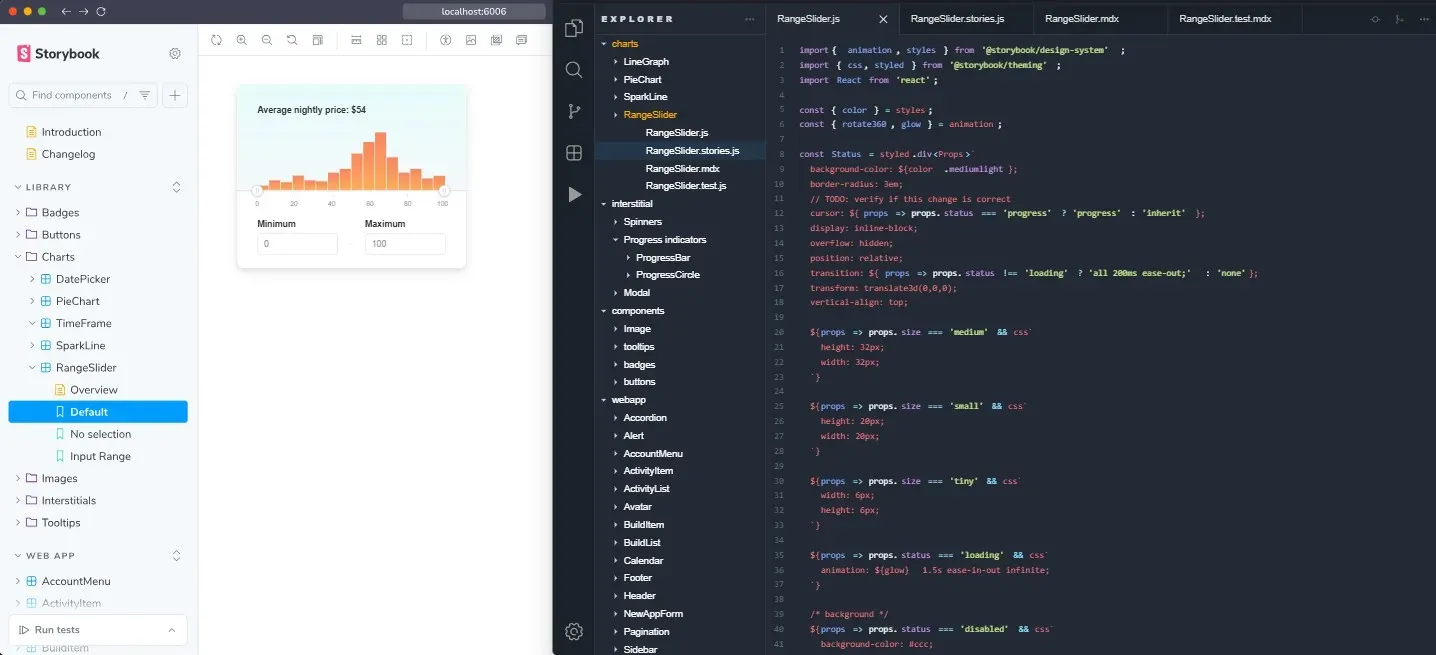Open the viewport size toolbar icon
The width and height of the screenshot is (1436, 655).
[x=318, y=40]
